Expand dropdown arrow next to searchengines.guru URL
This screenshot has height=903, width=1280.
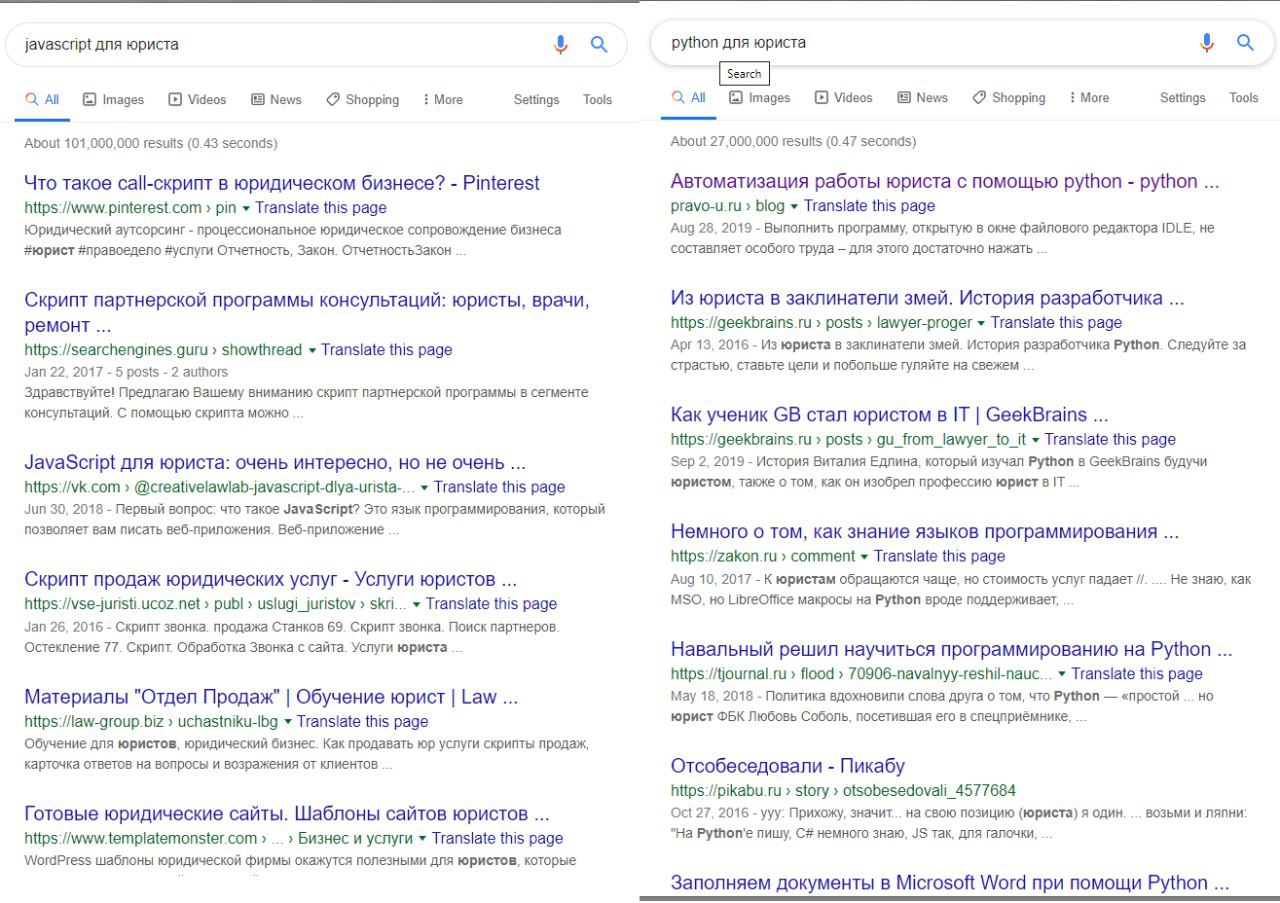312,350
